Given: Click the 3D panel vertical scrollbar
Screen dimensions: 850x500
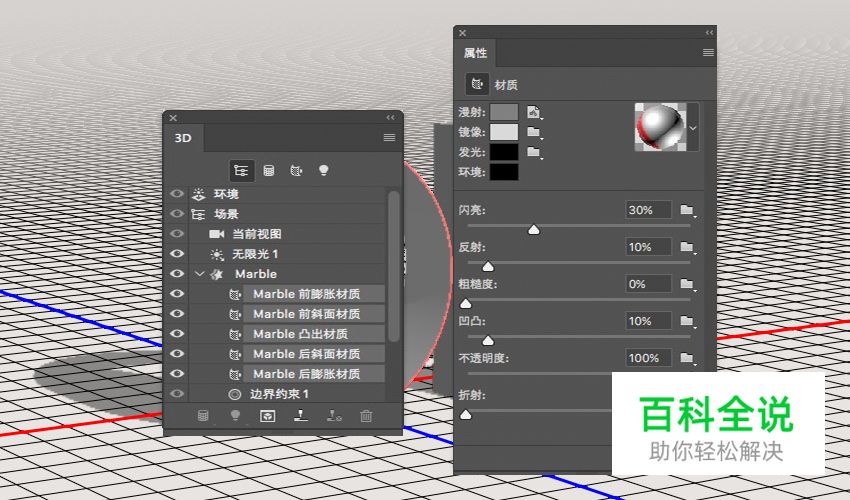Looking at the screenshot, I should [x=394, y=266].
